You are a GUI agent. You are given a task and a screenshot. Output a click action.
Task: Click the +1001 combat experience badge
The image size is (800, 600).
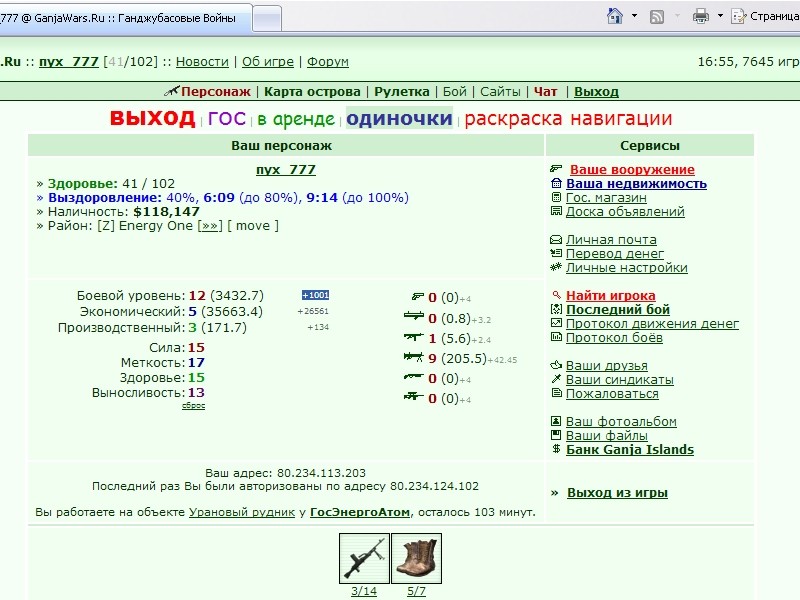click(315, 295)
